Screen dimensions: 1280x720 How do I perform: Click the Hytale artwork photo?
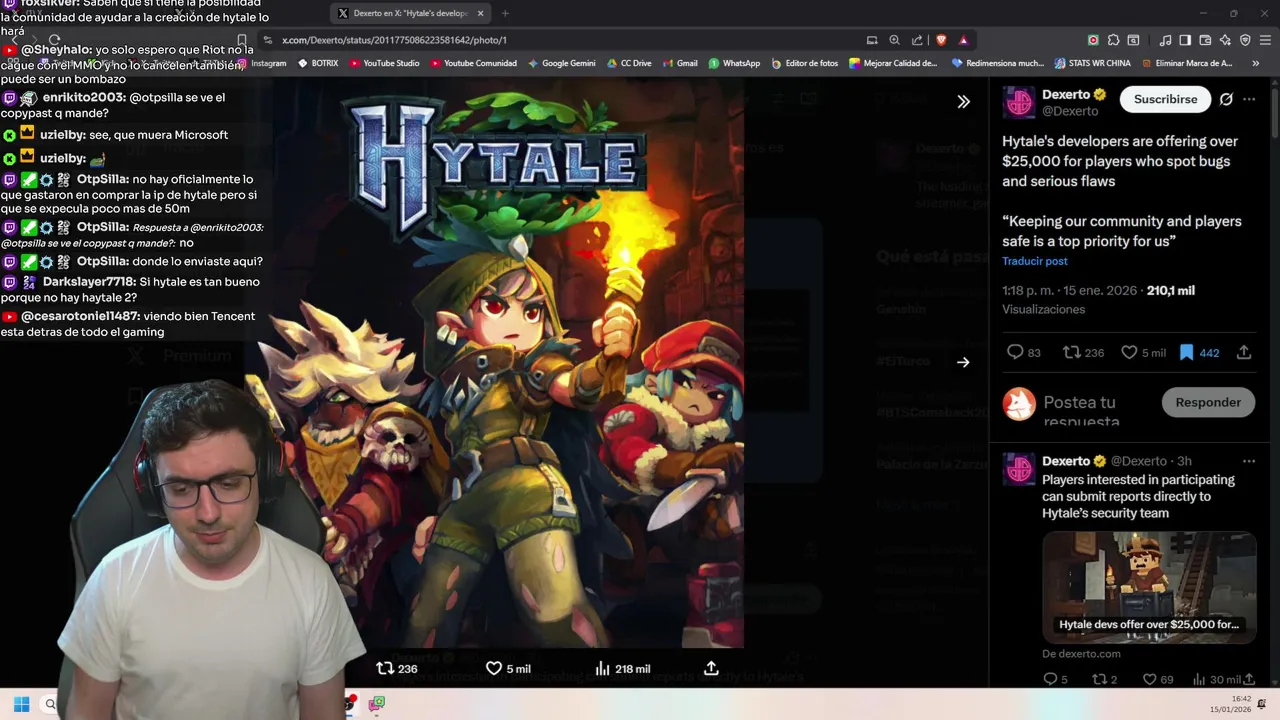(x=494, y=362)
